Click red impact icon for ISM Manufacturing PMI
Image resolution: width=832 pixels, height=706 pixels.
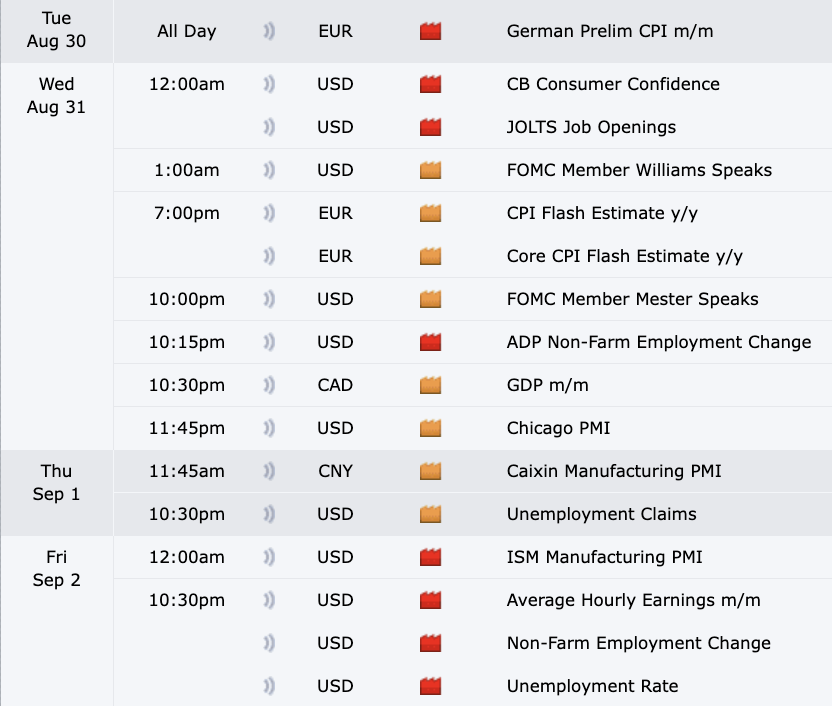pyautogui.click(x=430, y=557)
